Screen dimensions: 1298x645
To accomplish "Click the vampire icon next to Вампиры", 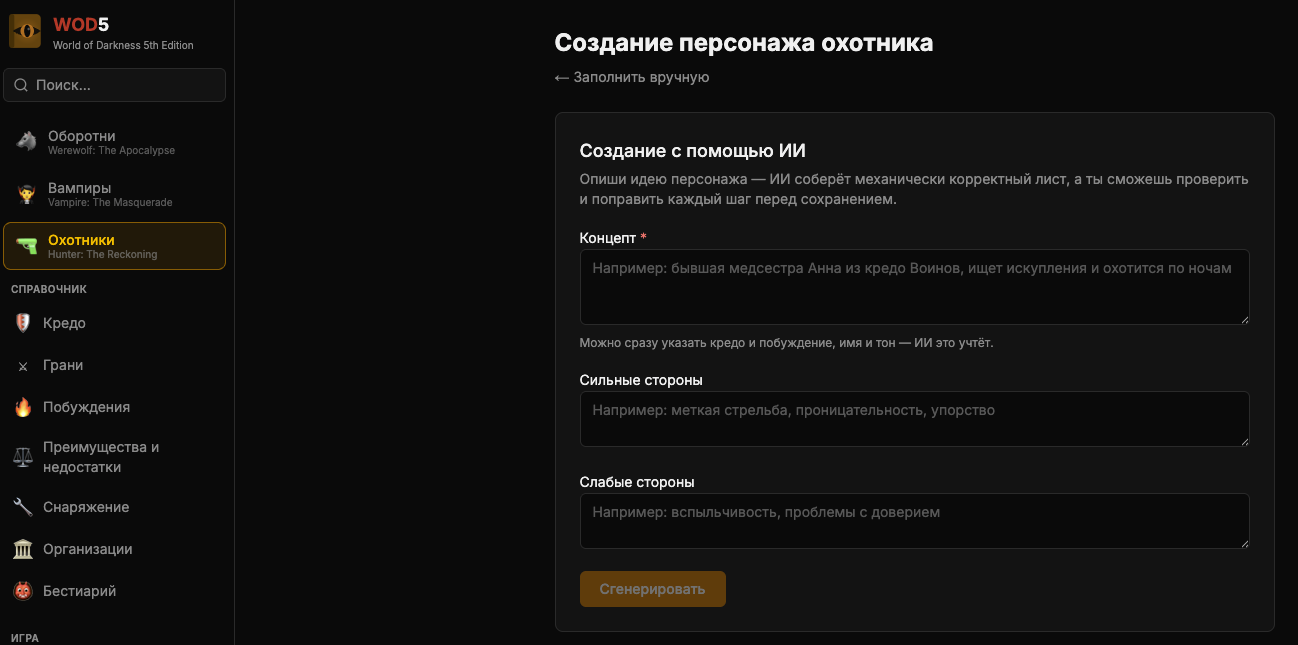I will point(26,194).
